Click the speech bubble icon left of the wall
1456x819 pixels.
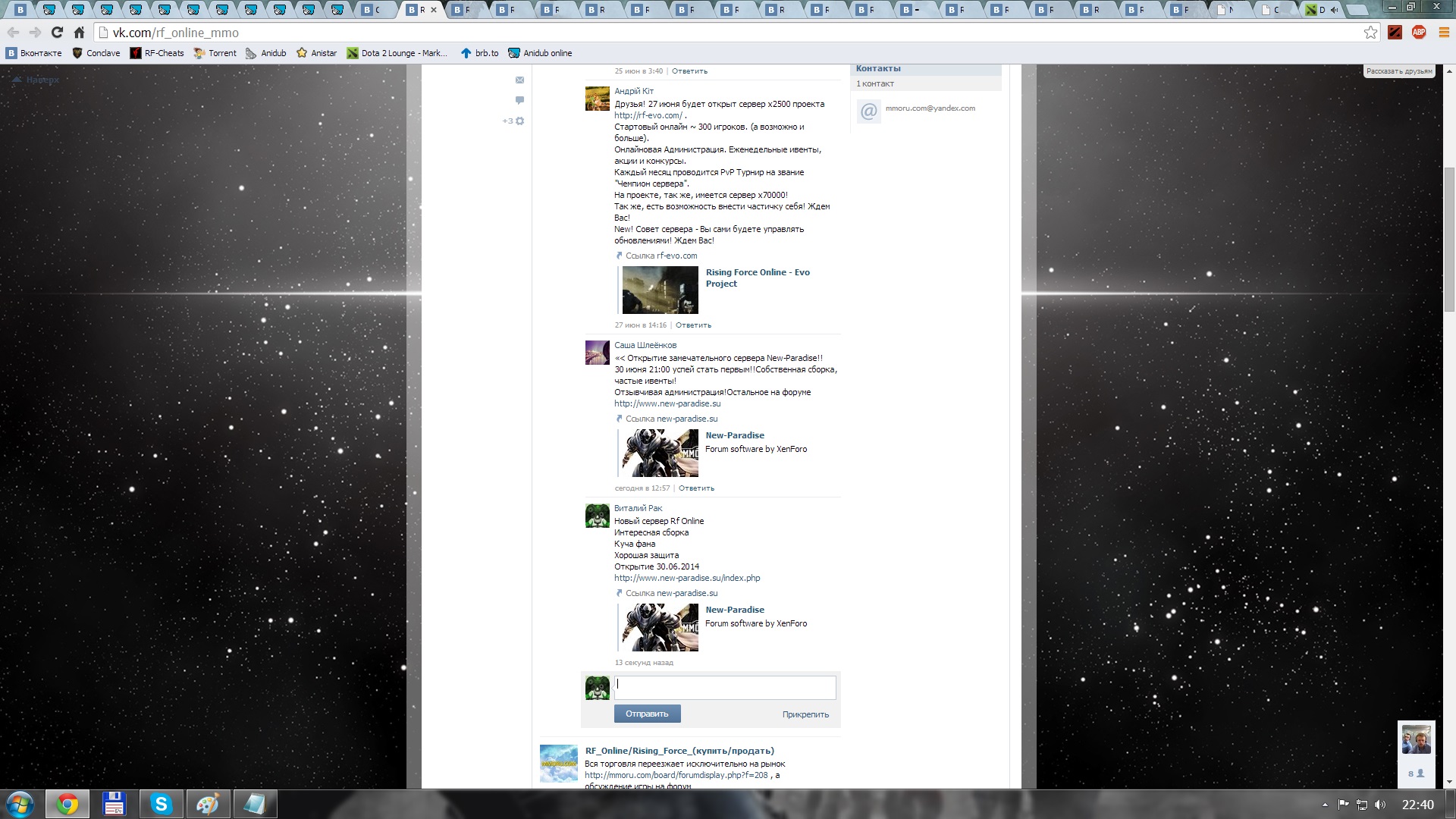(x=519, y=100)
